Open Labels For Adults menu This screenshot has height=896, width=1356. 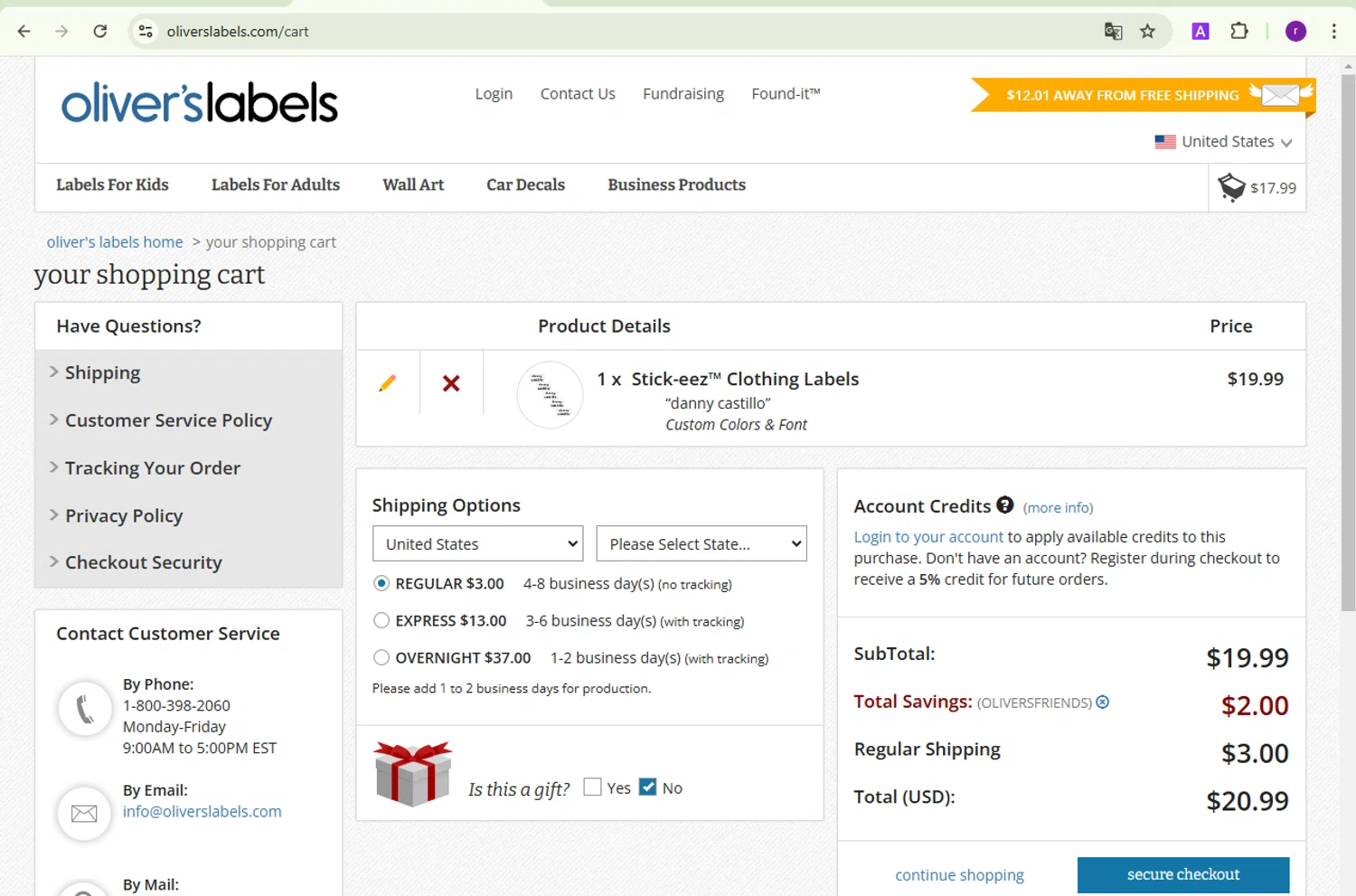pos(276,185)
